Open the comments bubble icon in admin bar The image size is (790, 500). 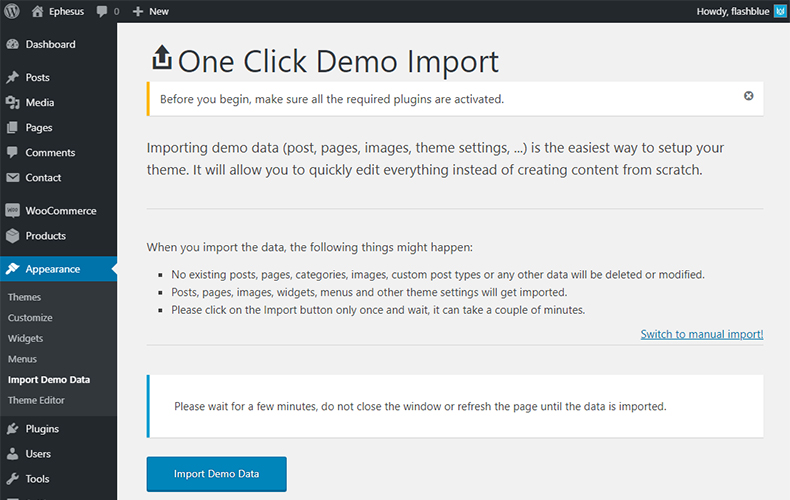(x=102, y=11)
